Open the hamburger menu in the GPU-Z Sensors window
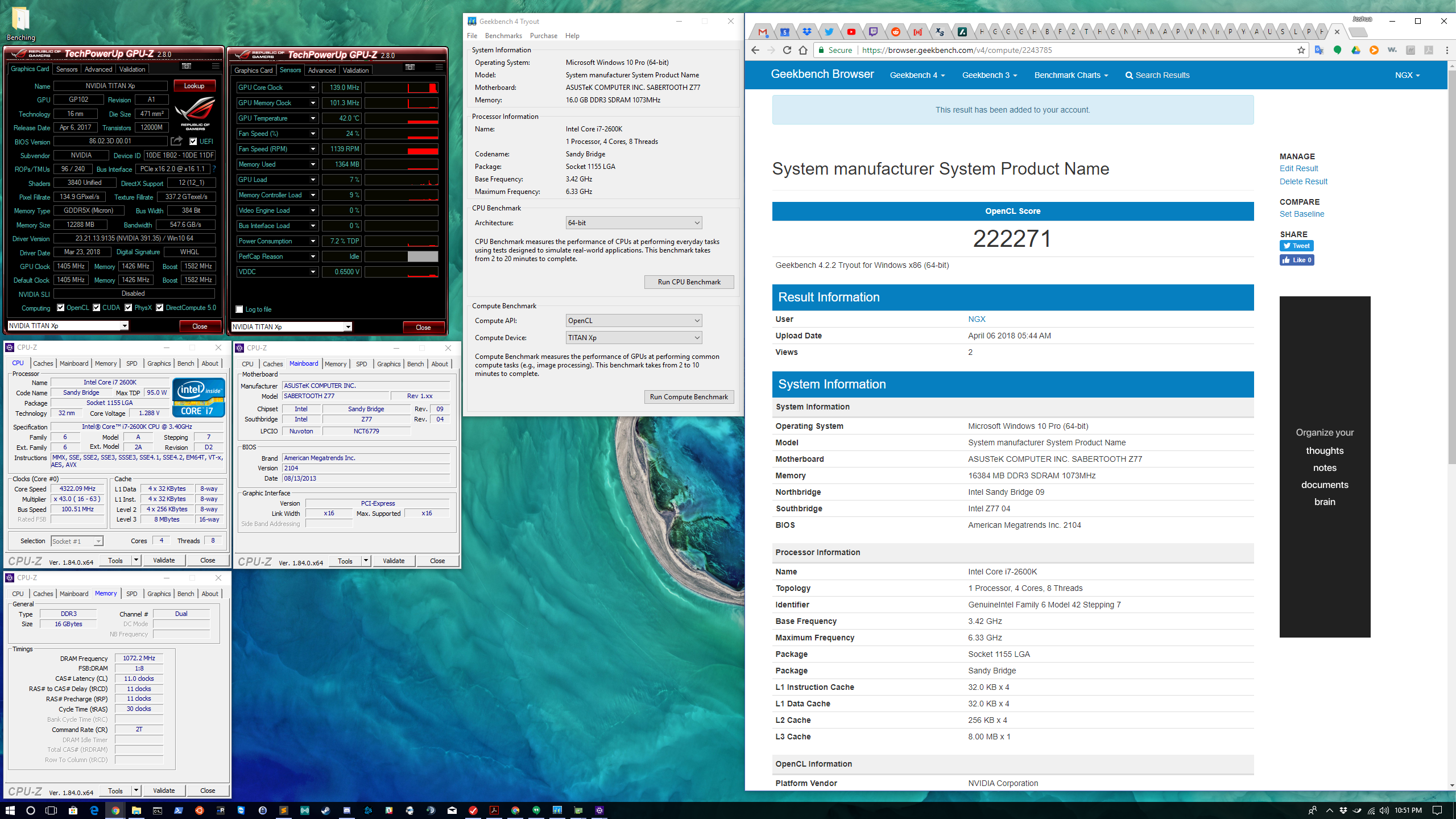This screenshot has height=819, width=1456. 439,68
